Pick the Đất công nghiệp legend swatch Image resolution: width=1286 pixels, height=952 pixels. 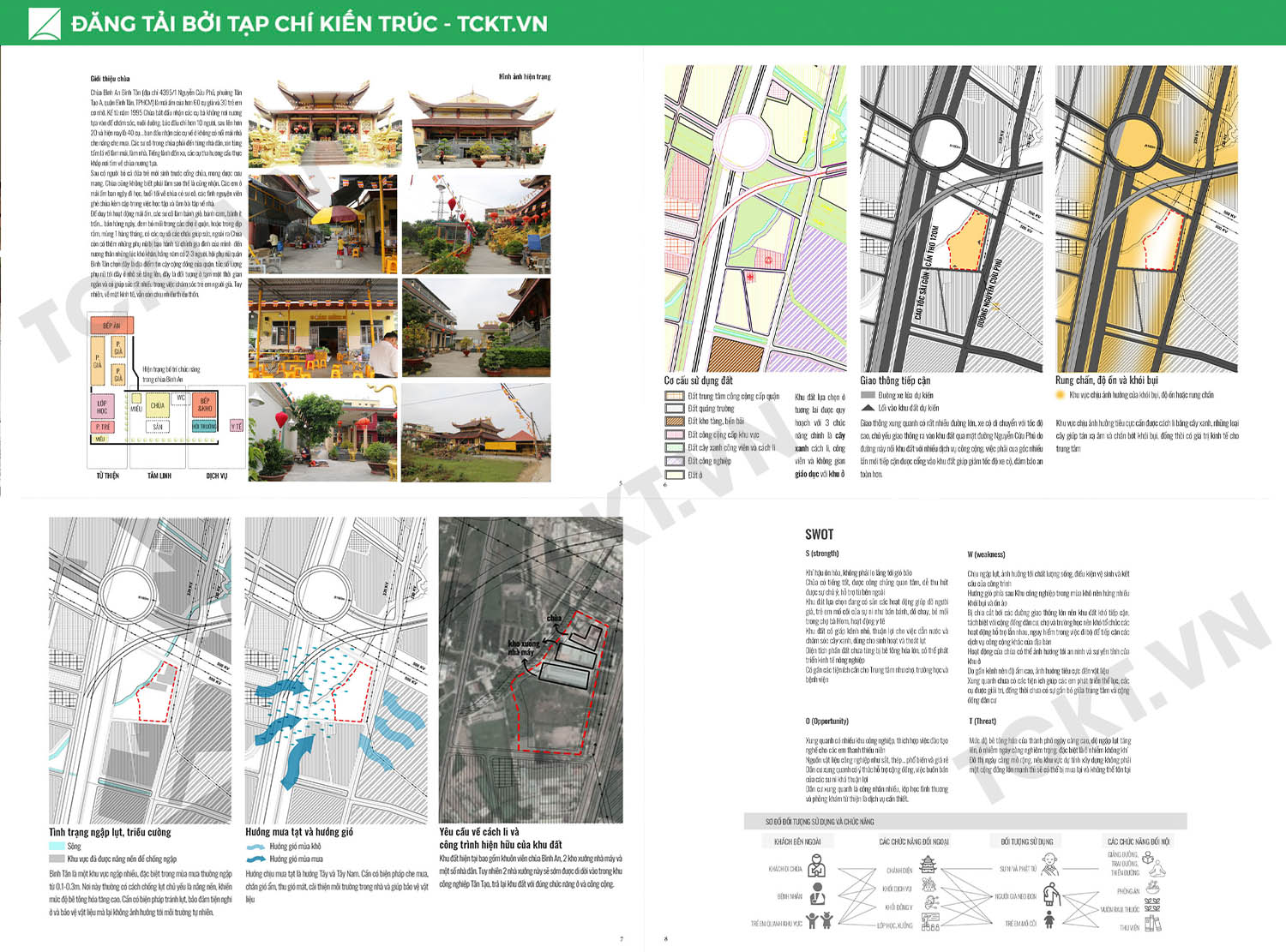674,461
